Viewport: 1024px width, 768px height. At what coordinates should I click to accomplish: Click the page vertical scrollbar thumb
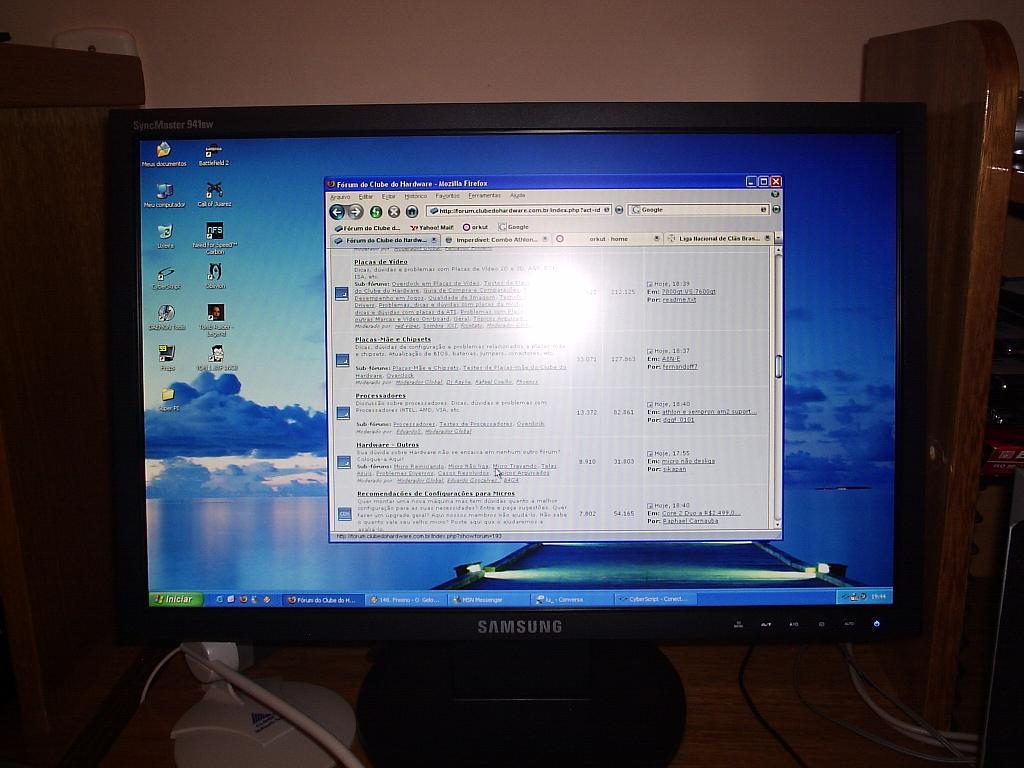point(778,366)
